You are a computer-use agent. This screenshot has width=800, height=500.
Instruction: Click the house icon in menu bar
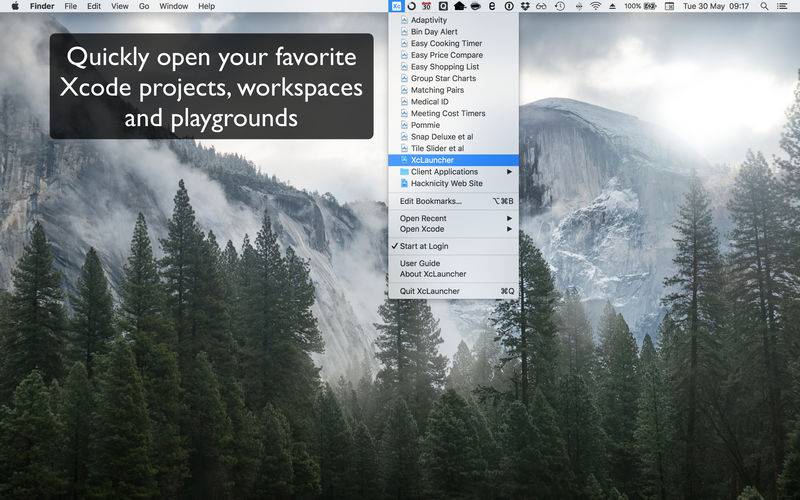(459, 6)
